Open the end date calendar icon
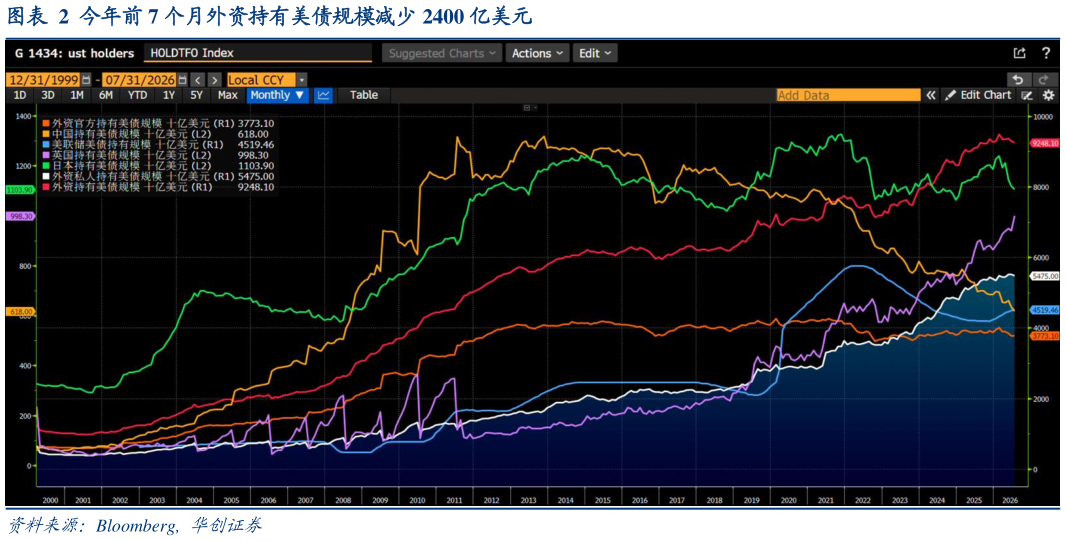Viewport: 1066px width, 541px height. [182, 80]
